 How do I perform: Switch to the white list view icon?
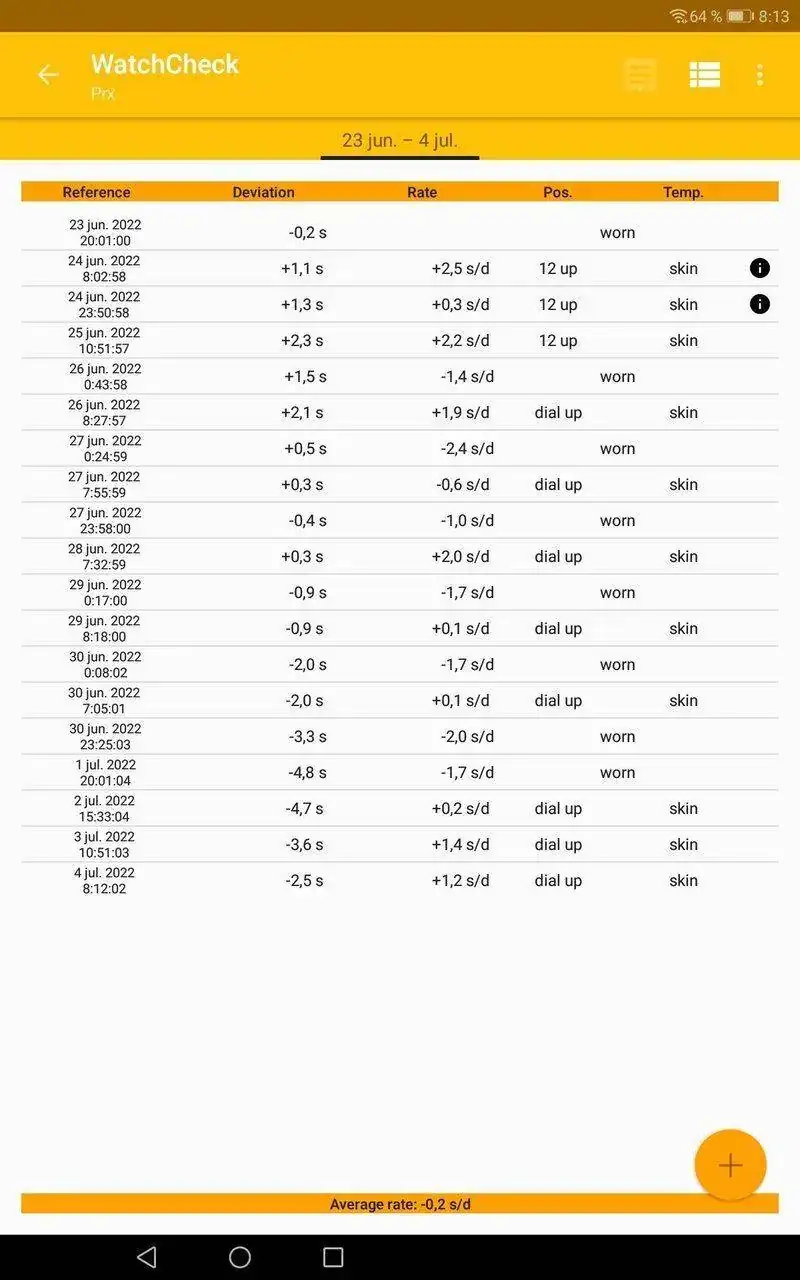705,75
